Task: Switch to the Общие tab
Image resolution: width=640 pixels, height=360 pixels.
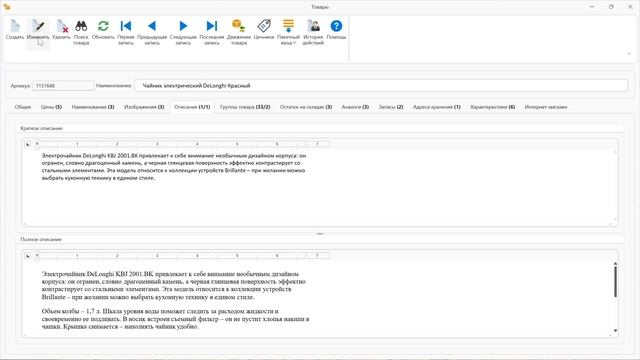Action: pyautogui.click(x=23, y=107)
